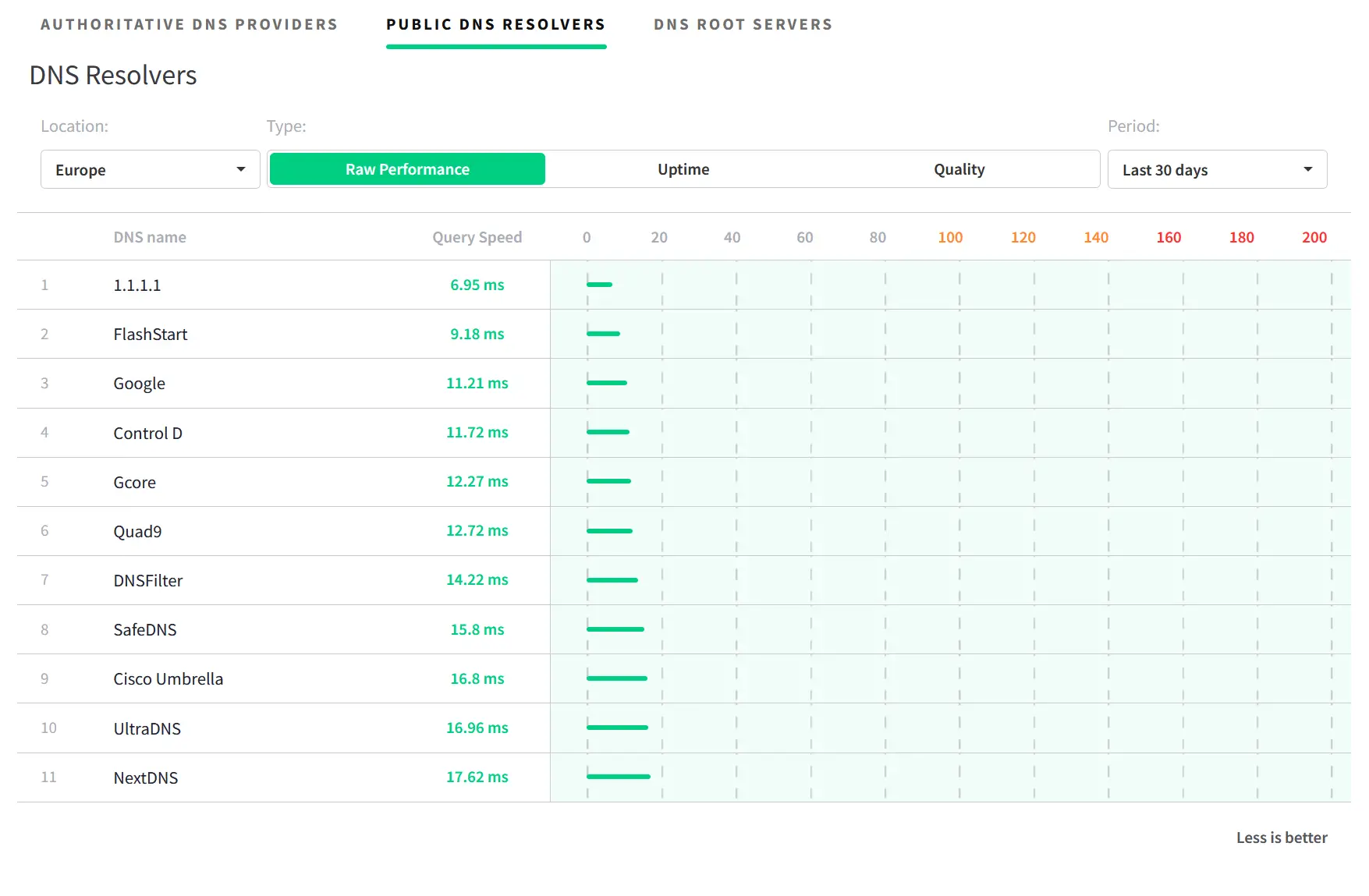Click the SafeDNS speed bar
Image resolution: width=1369 pixels, height=896 pixels.
coord(615,629)
